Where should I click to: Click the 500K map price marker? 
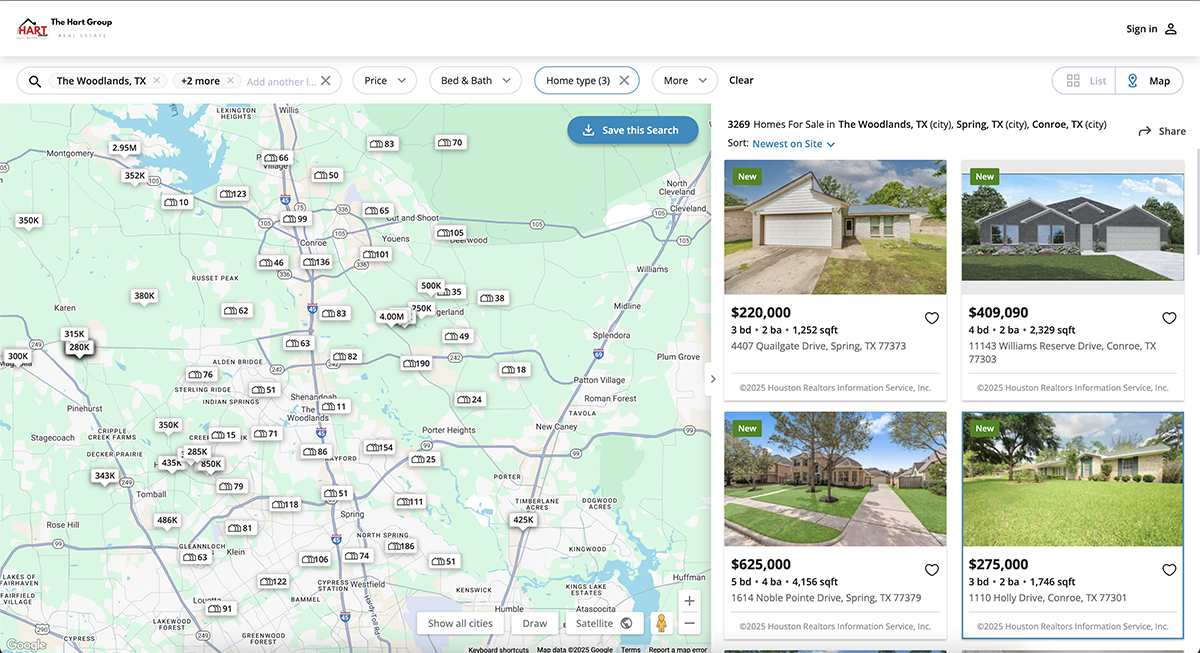pyautogui.click(x=431, y=286)
